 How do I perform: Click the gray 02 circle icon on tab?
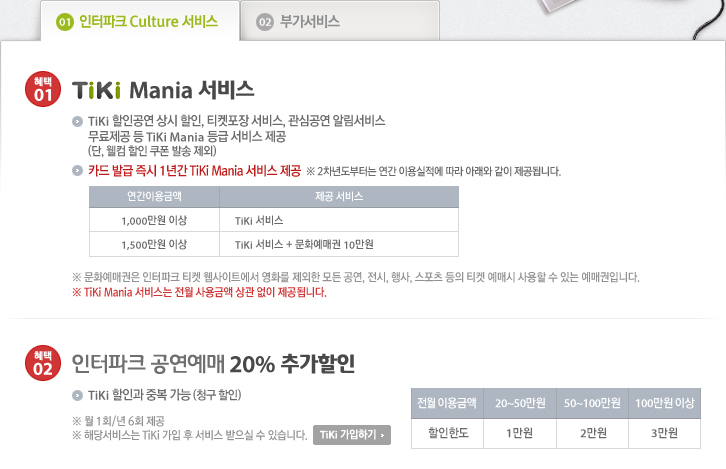click(265, 22)
